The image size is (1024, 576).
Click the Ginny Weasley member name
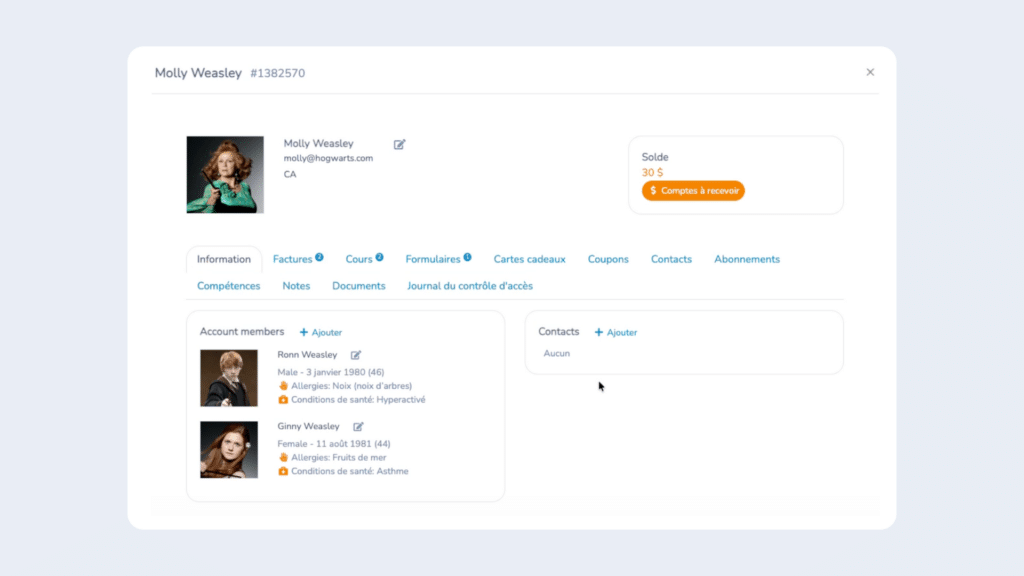308,426
